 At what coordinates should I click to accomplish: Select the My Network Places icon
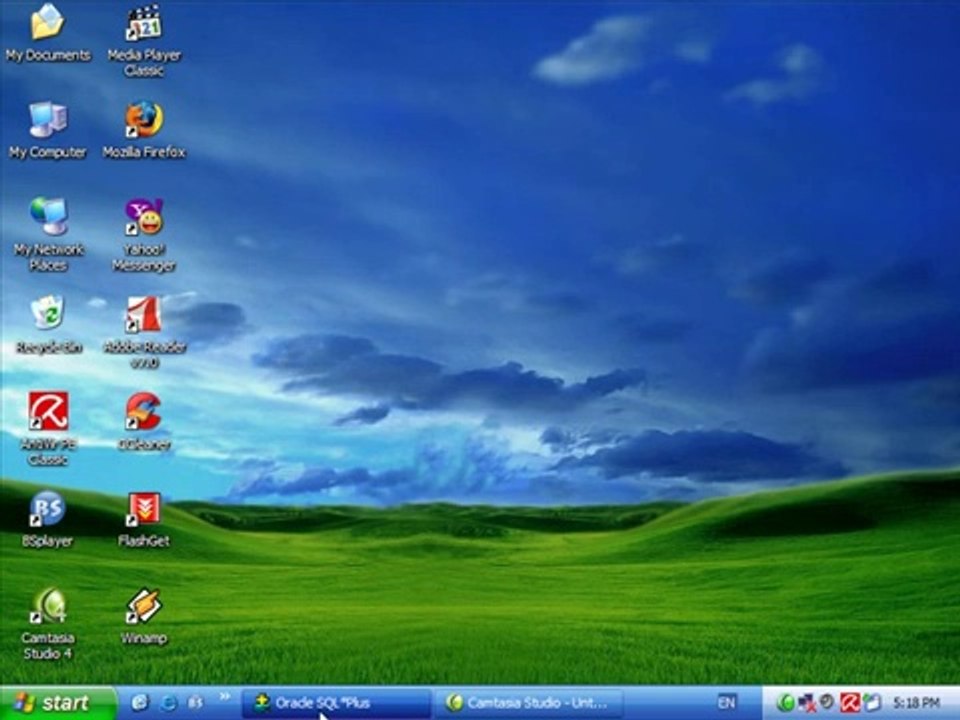47,216
